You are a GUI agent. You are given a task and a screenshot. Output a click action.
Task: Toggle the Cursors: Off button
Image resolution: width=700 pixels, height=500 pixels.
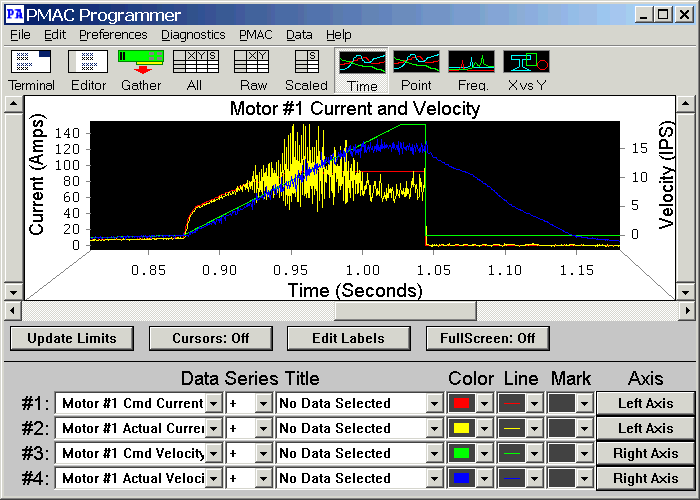(209, 338)
